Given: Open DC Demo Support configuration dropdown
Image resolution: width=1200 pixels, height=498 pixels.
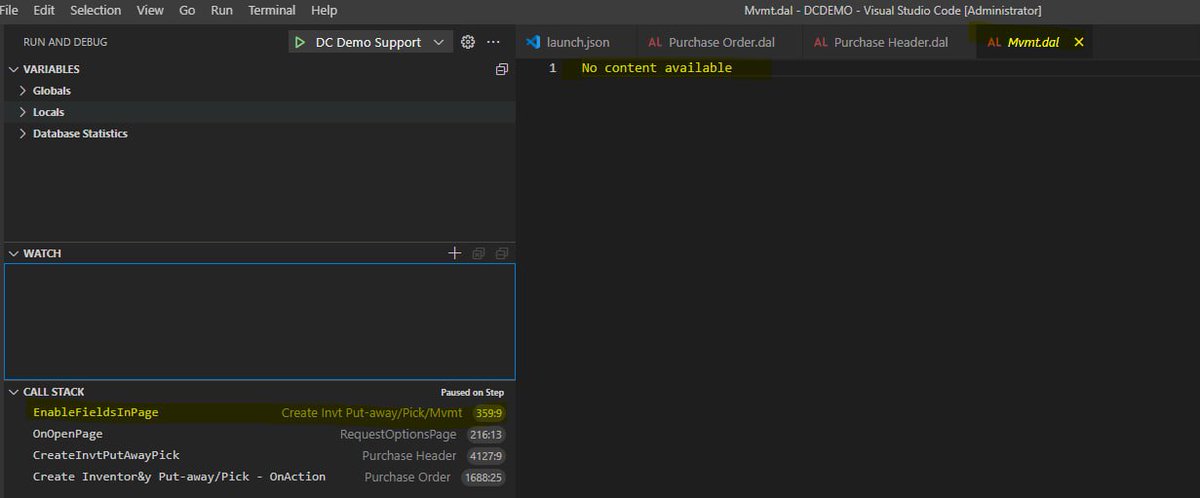Looking at the screenshot, I should click(x=383, y=42).
